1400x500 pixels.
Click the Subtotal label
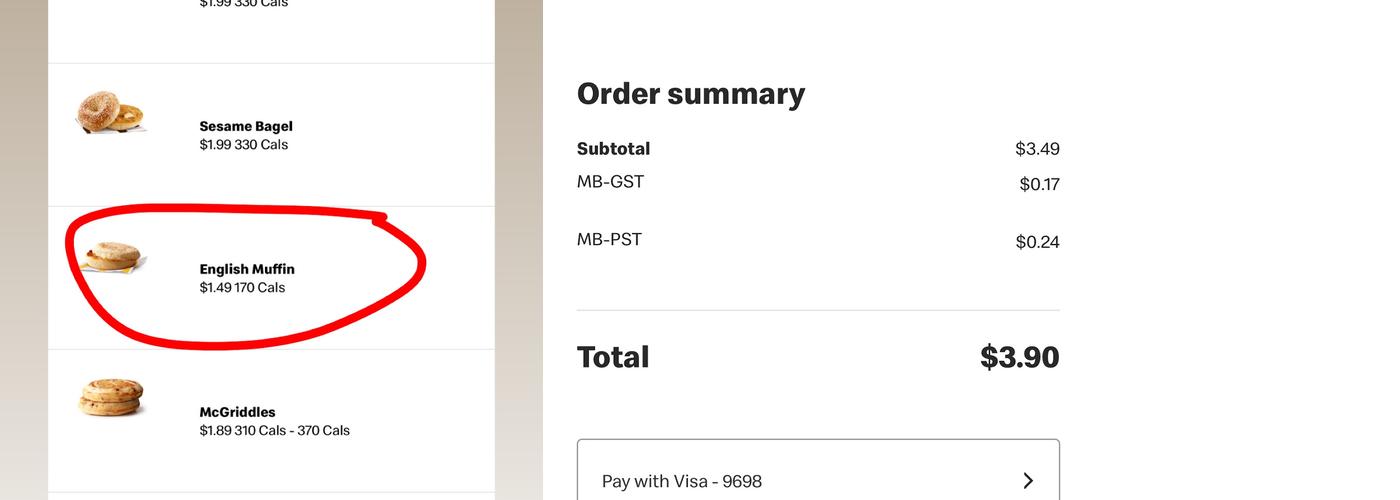pos(613,149)
